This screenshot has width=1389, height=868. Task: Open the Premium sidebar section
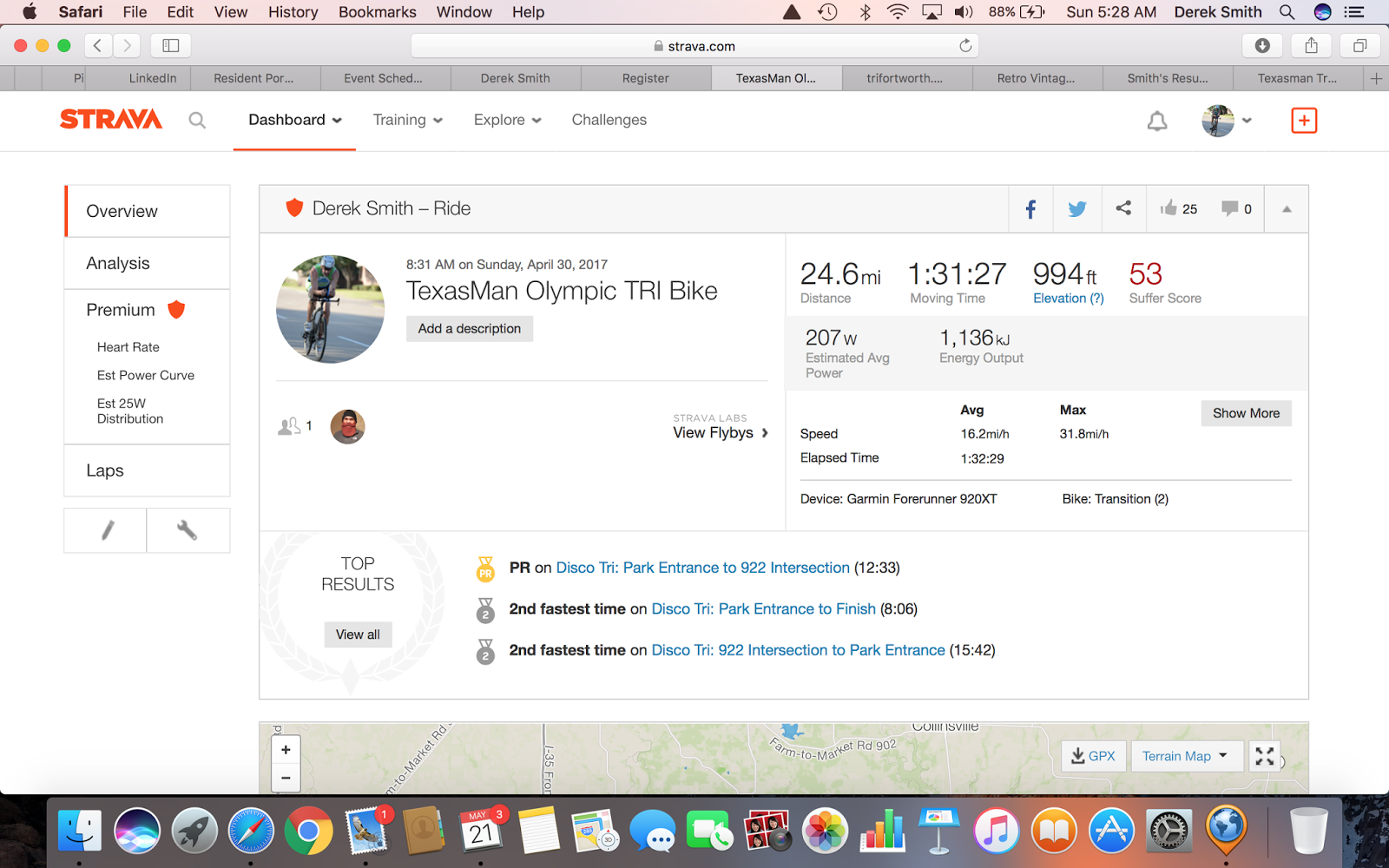[136, 310]
